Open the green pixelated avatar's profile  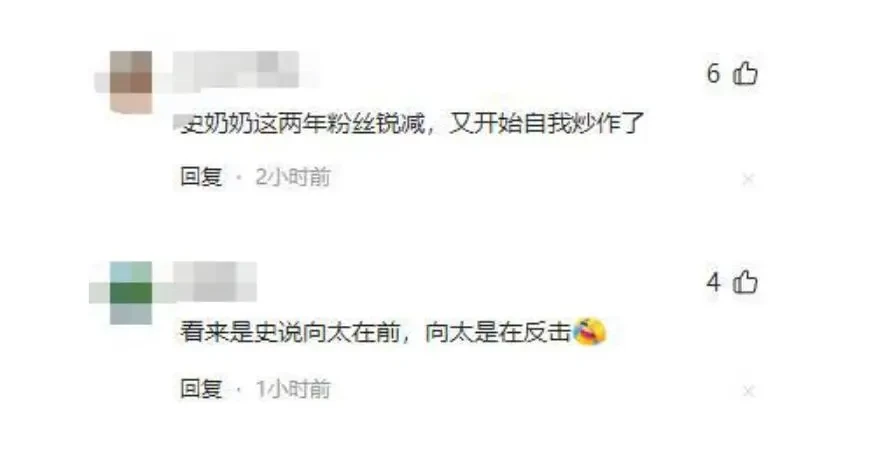coord(131,293)
